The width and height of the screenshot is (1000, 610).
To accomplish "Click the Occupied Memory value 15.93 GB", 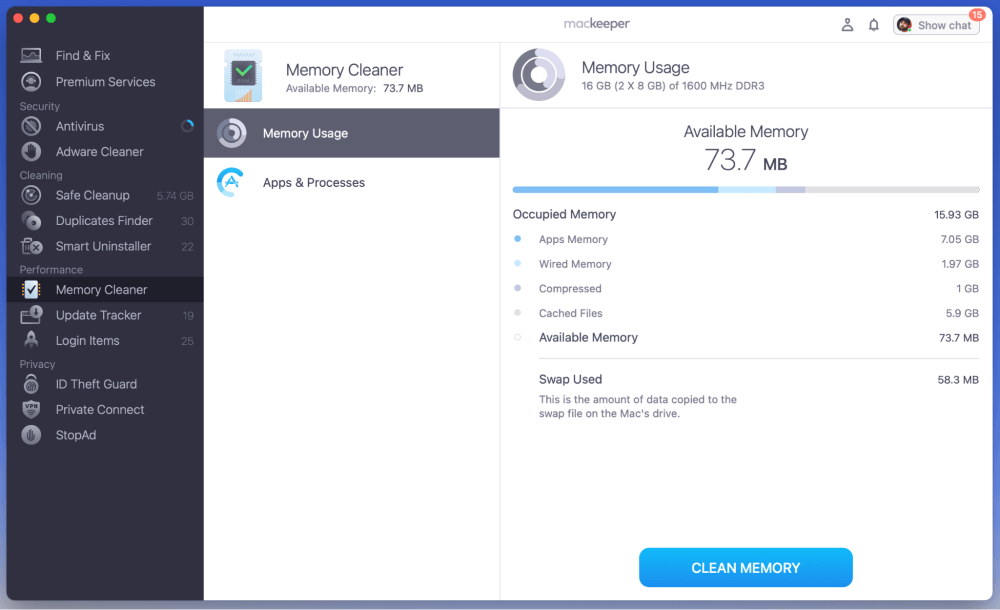I will click(x=956, y=214).
